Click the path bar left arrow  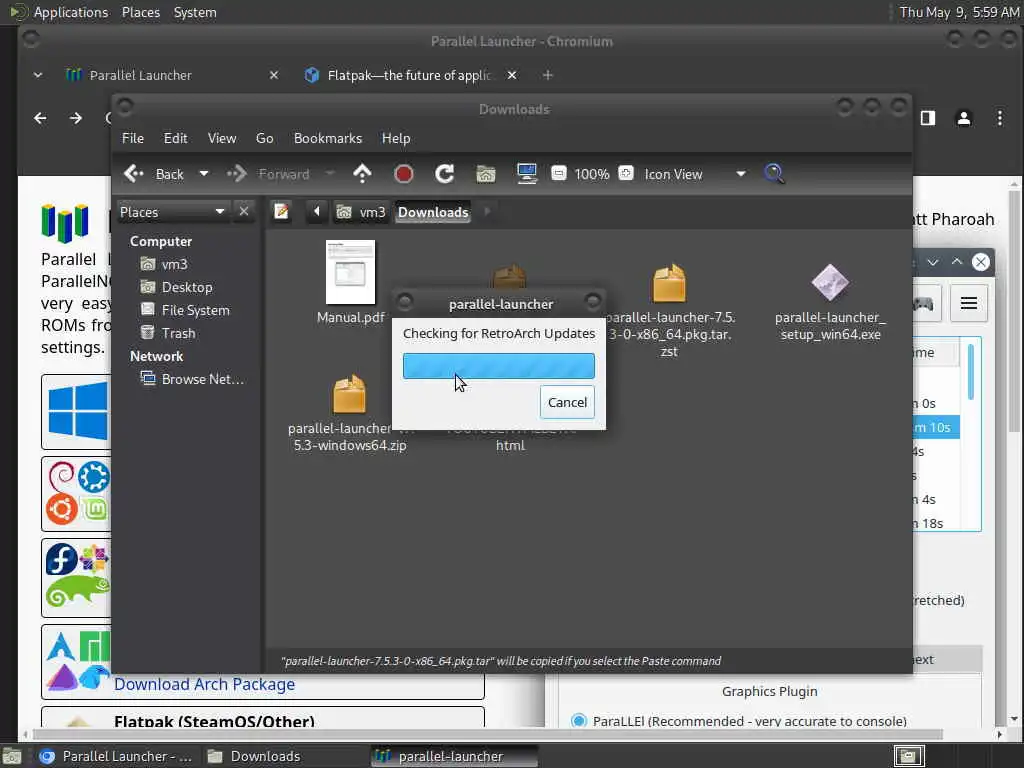(x=317, y=212)
